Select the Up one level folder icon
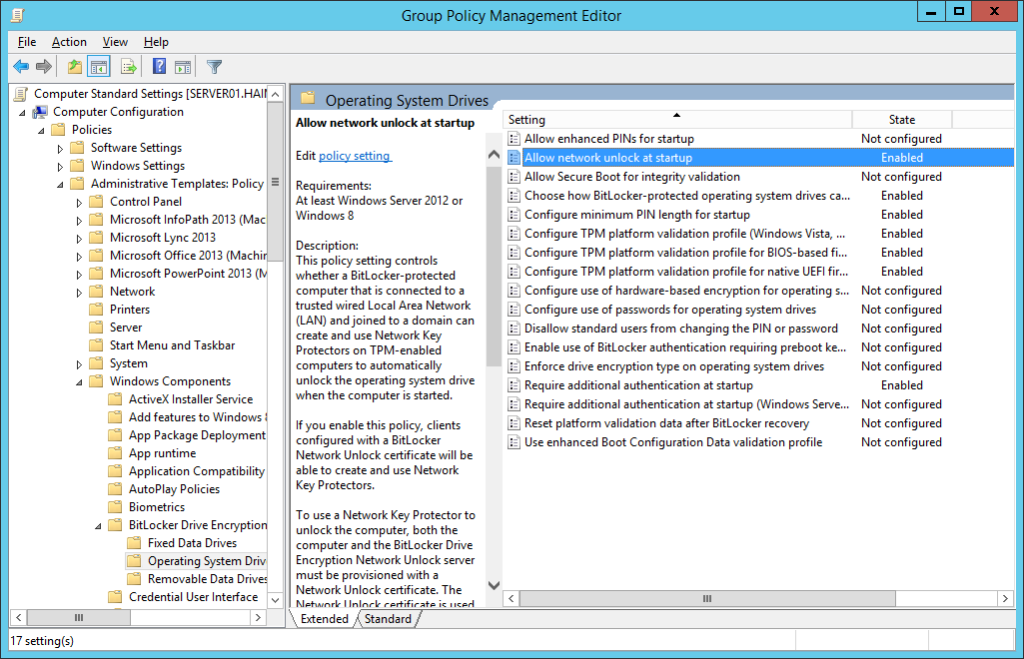 (x=73, y=66)
